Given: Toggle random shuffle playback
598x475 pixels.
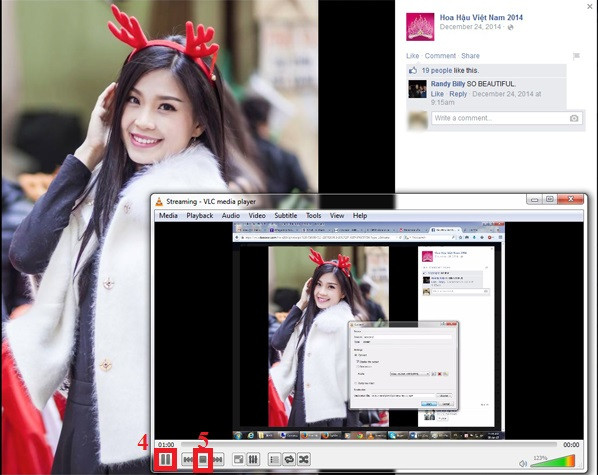Looking at the screenshot, I should coord(304,460).
